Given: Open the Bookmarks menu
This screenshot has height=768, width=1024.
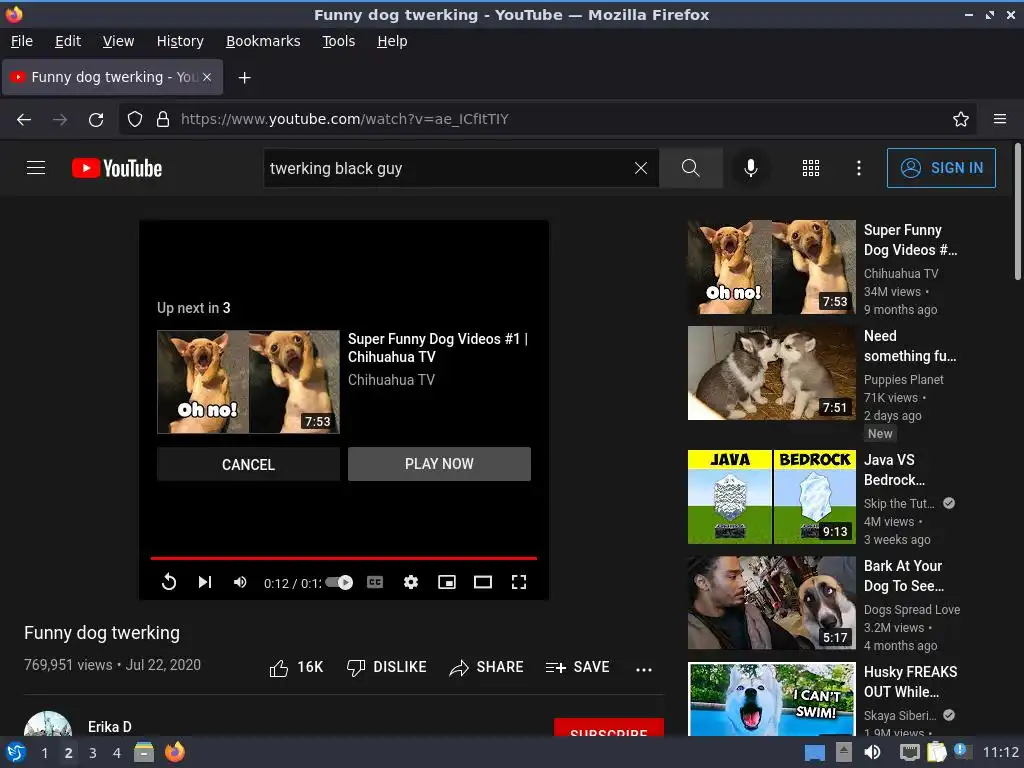Looking at the screenshot, I should click(x=263, y=41).
